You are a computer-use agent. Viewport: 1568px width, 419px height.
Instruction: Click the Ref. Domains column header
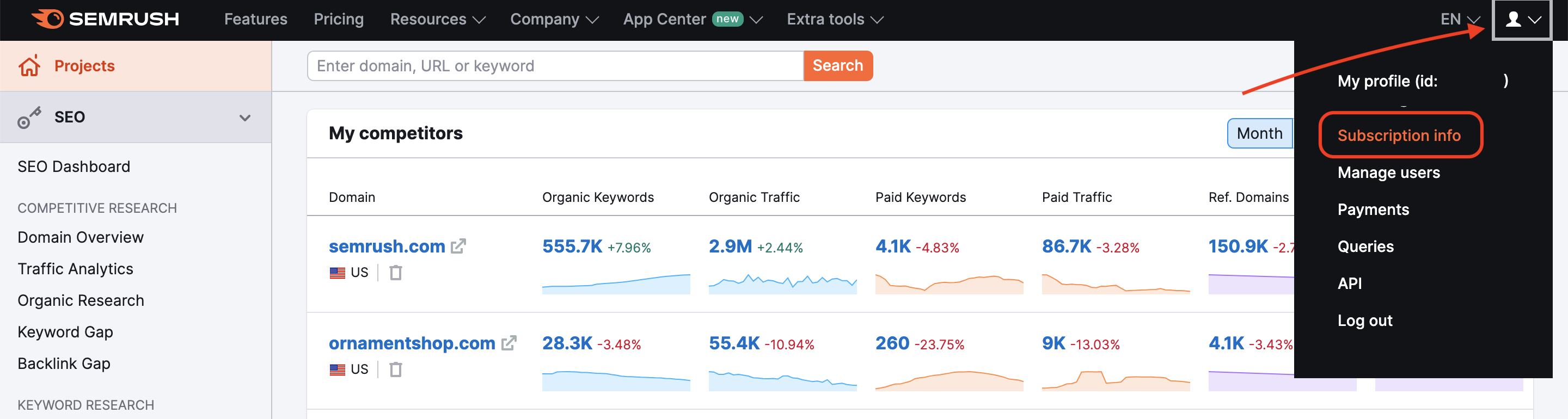pyautogui.click(x=1248, y=197)
